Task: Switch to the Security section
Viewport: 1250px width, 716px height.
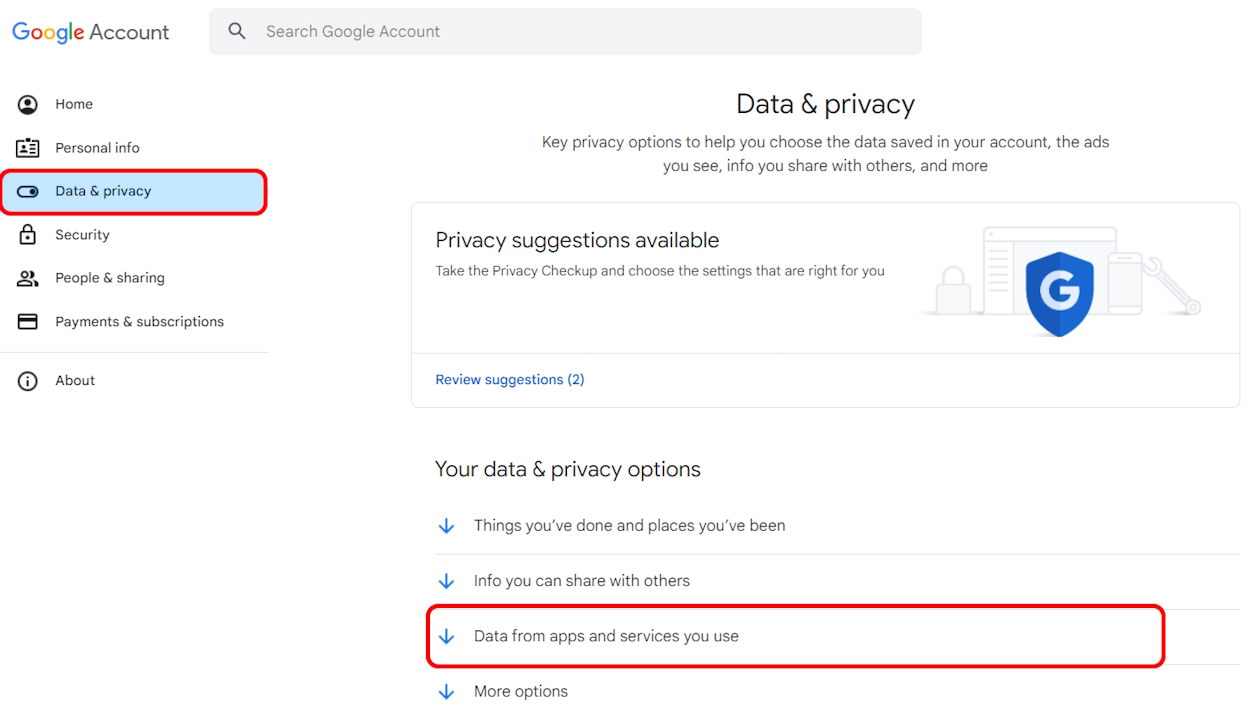Action: tap(82, 234)
